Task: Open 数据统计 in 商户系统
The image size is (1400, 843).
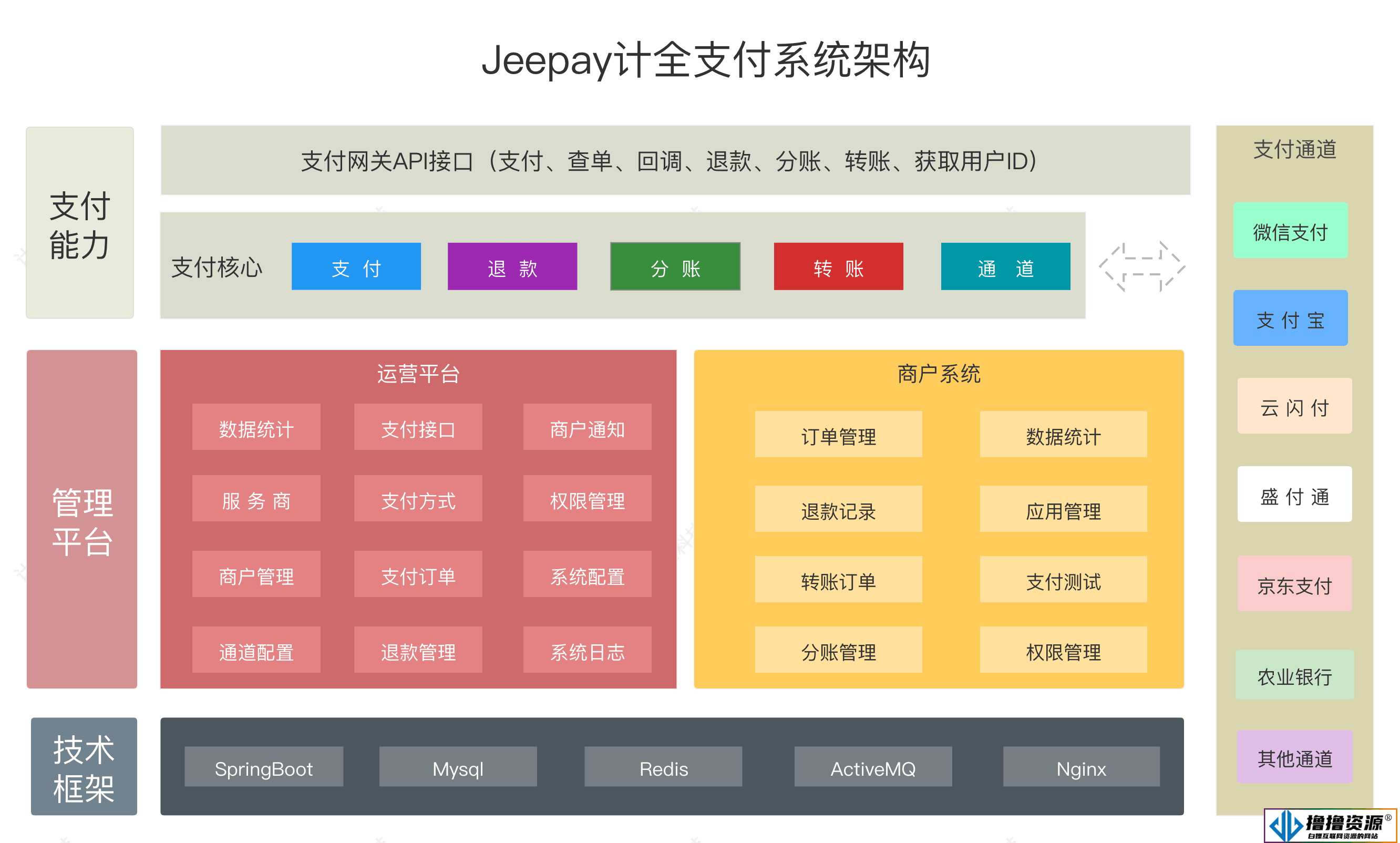Action: tap(1063, 434)
